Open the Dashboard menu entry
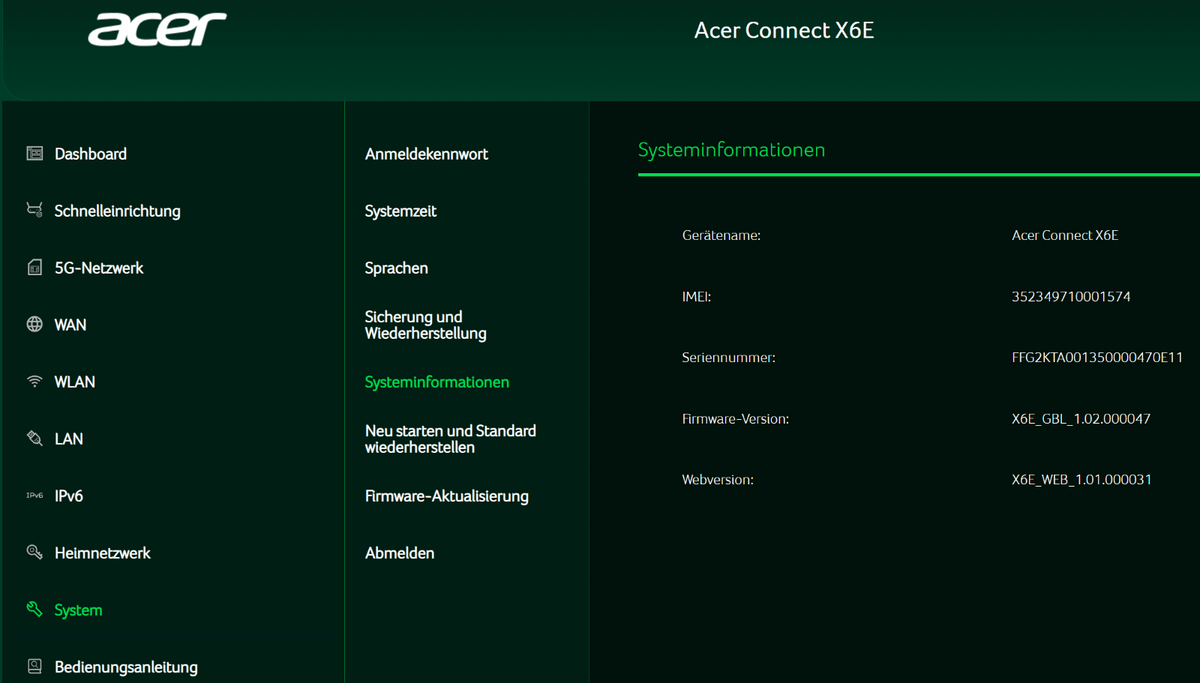The image size is (1200, 683). pyautogui.click(x=91, y=154)
